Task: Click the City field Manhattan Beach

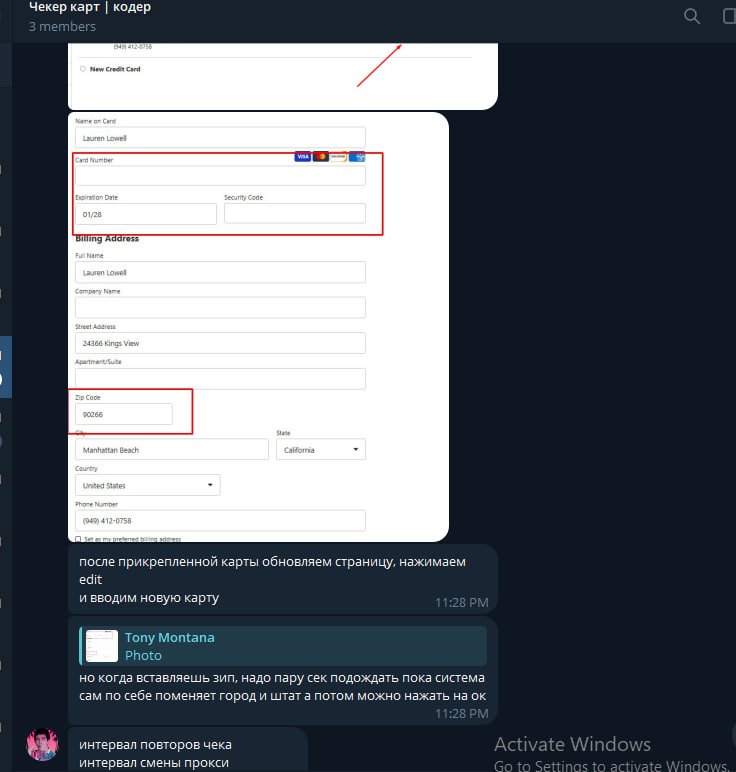Action: click(x=172, y=450)
